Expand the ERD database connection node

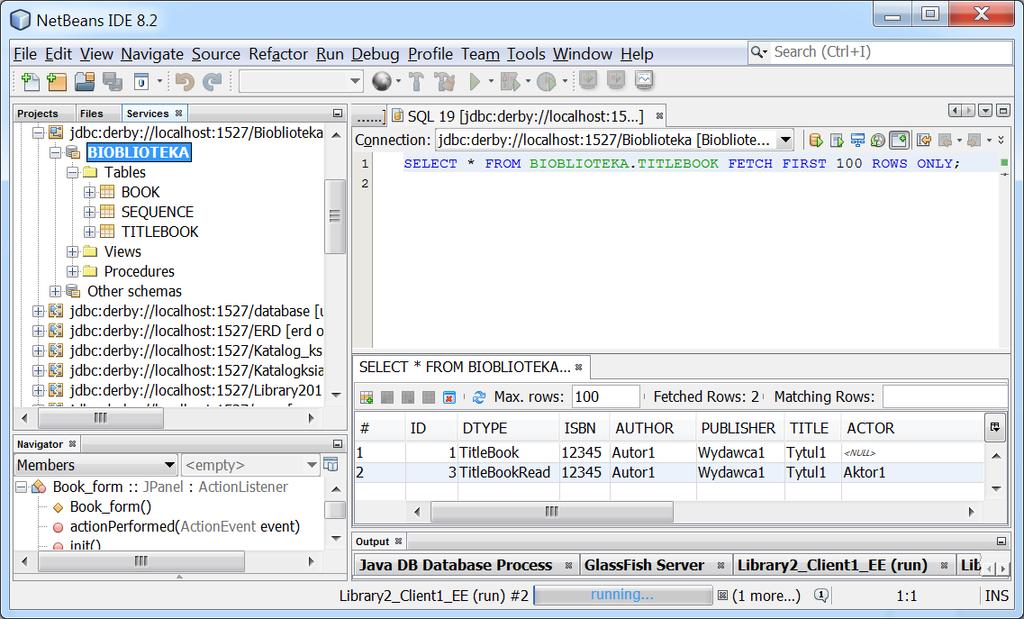pos(39,331)
